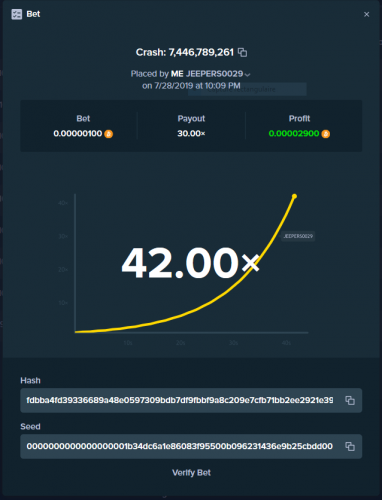This screenshot has width=382, height=500.
Task: Select the bet amount 0.00000100
Action: click(x=78, y=134)
